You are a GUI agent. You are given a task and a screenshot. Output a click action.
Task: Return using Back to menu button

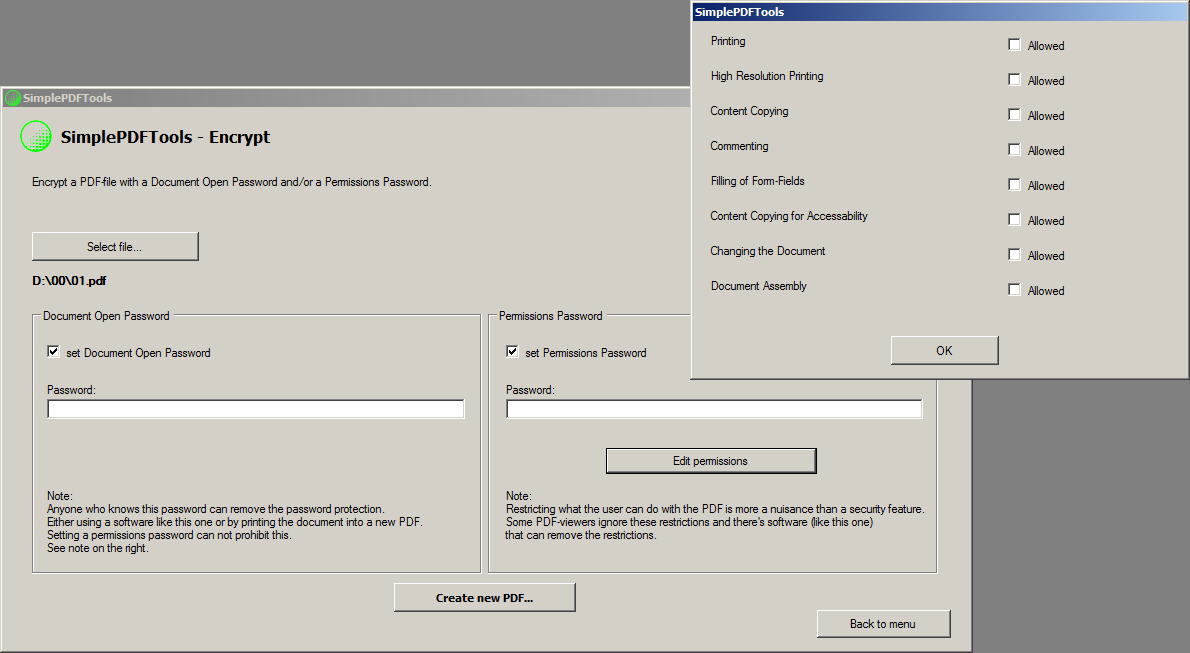(x=883, y=624)
